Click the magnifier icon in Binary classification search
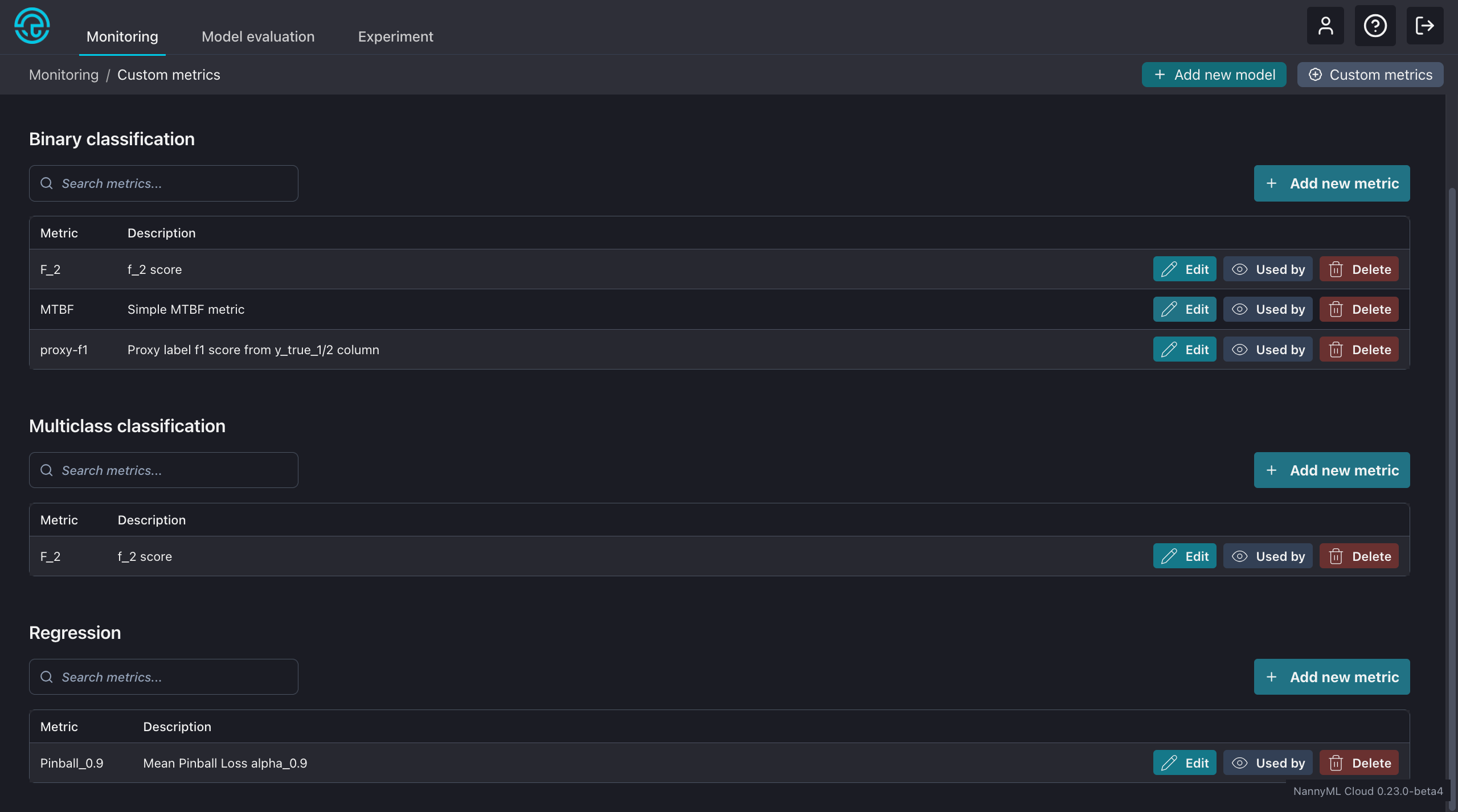 [x=47, y=183]
